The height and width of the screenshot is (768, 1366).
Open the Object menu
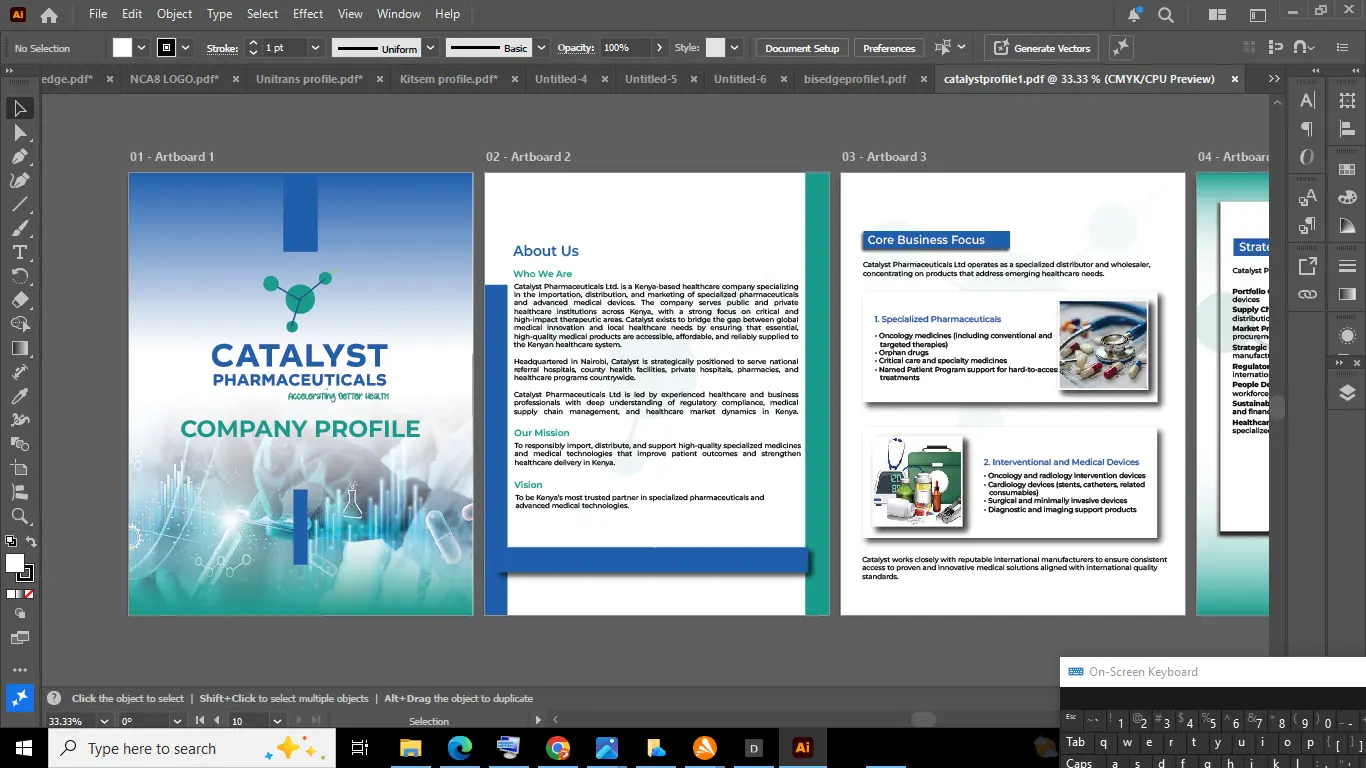174,14
